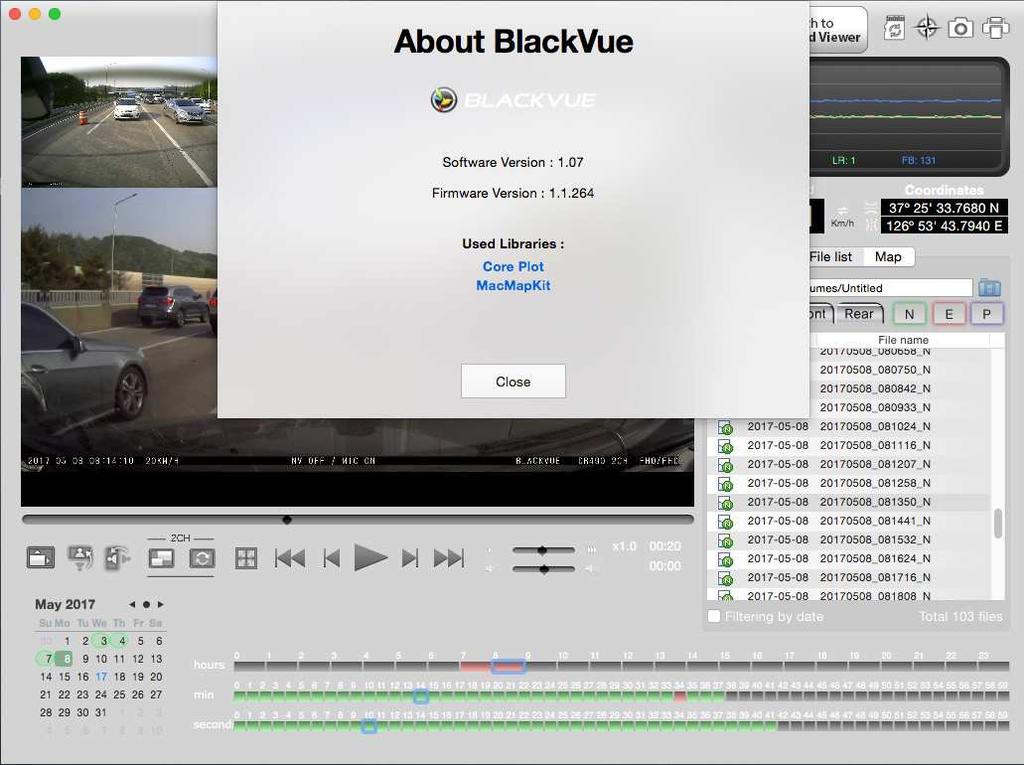
Task: Print the current frame with printer icon
Action: coord(995,28)
